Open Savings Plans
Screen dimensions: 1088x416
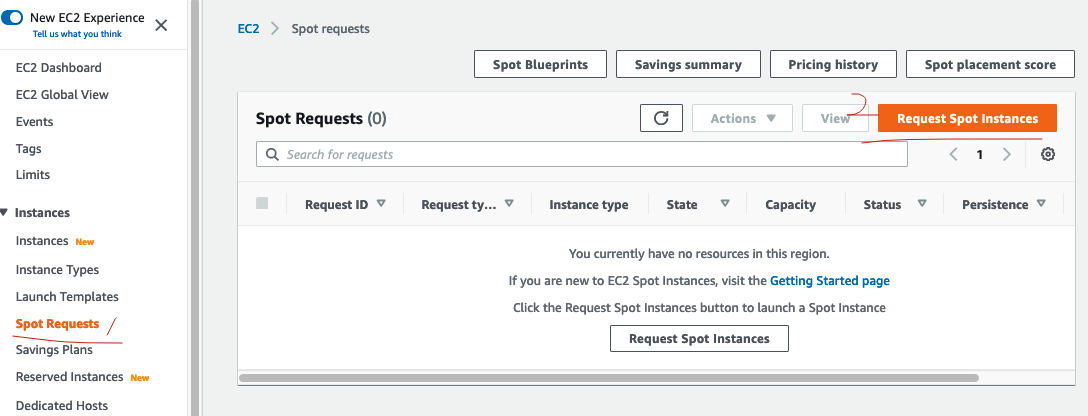(x=54, y=349)
